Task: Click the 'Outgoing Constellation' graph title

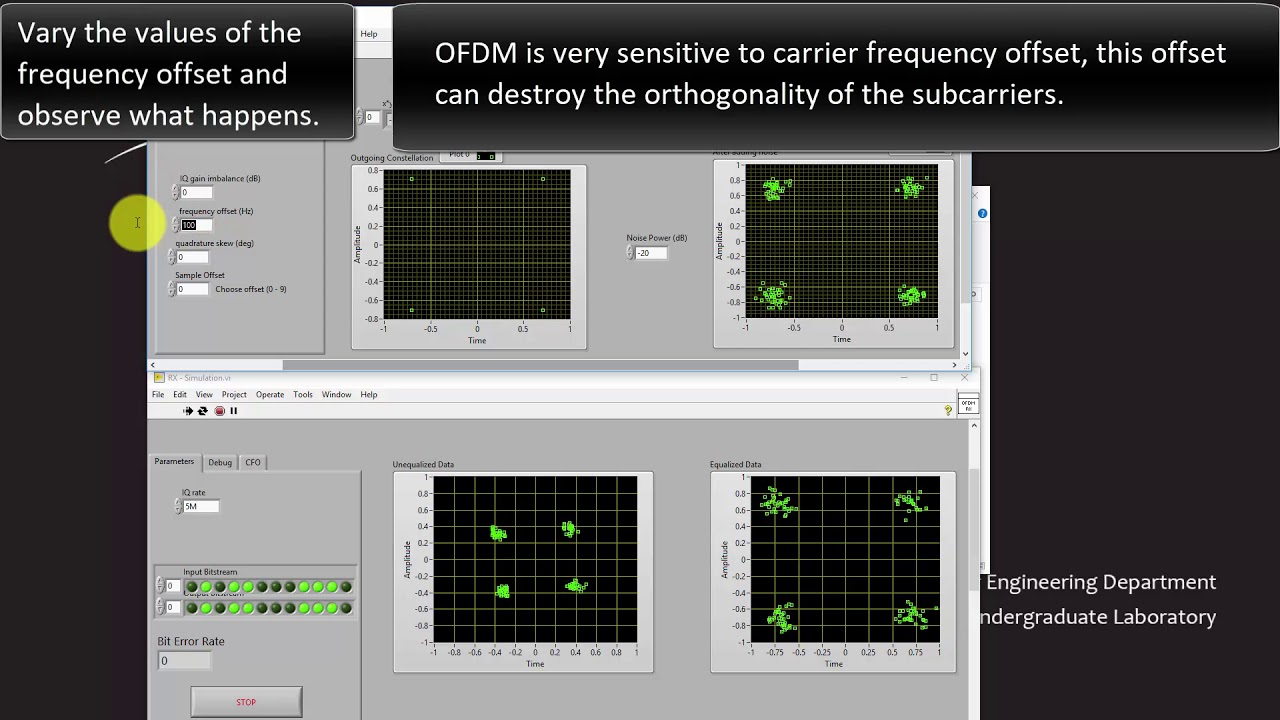Action: click(x=392, y=158)
